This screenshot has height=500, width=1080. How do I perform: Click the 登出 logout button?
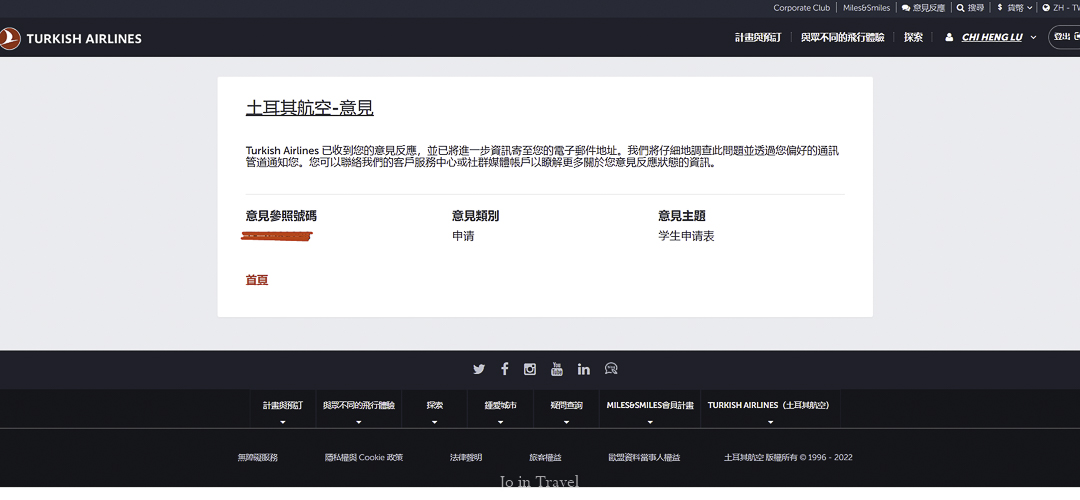point(1064,38)
